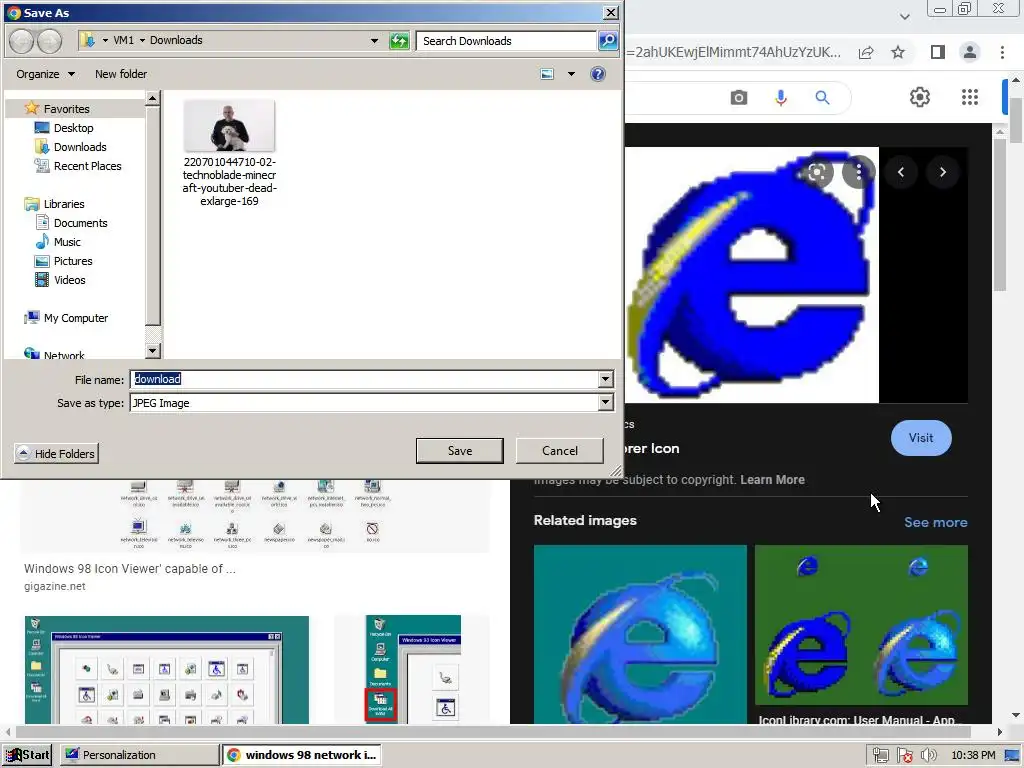Screen dimensions: 1024x768
Task: Click Hide Folders button
Action: pyautogui.click(x=56, y=453)
